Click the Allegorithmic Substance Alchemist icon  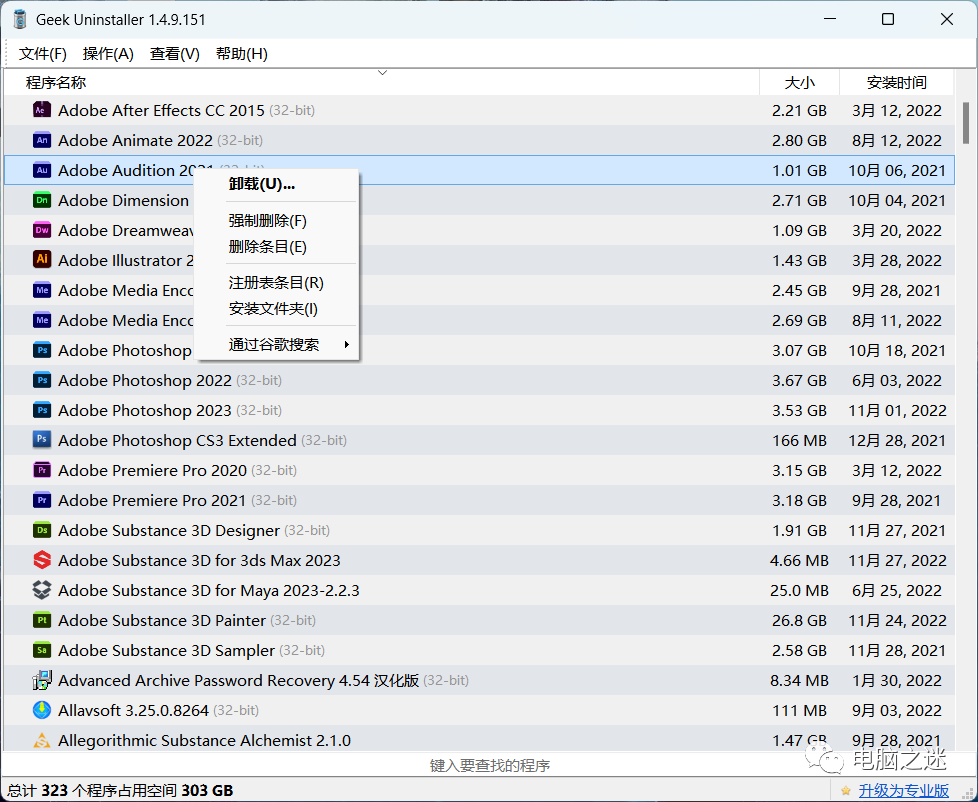[x=42, y=740]
